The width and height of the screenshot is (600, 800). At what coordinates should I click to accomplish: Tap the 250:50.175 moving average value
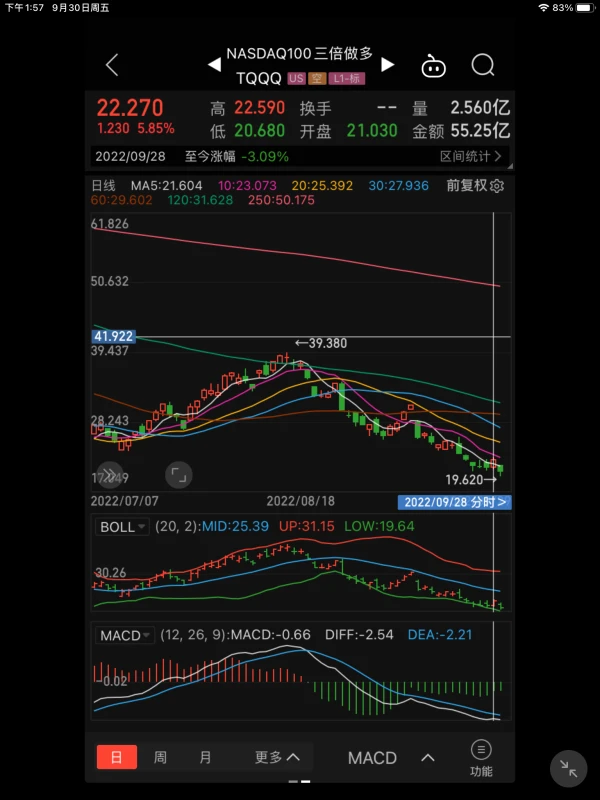pyautogui.click(x=281, y=200)
